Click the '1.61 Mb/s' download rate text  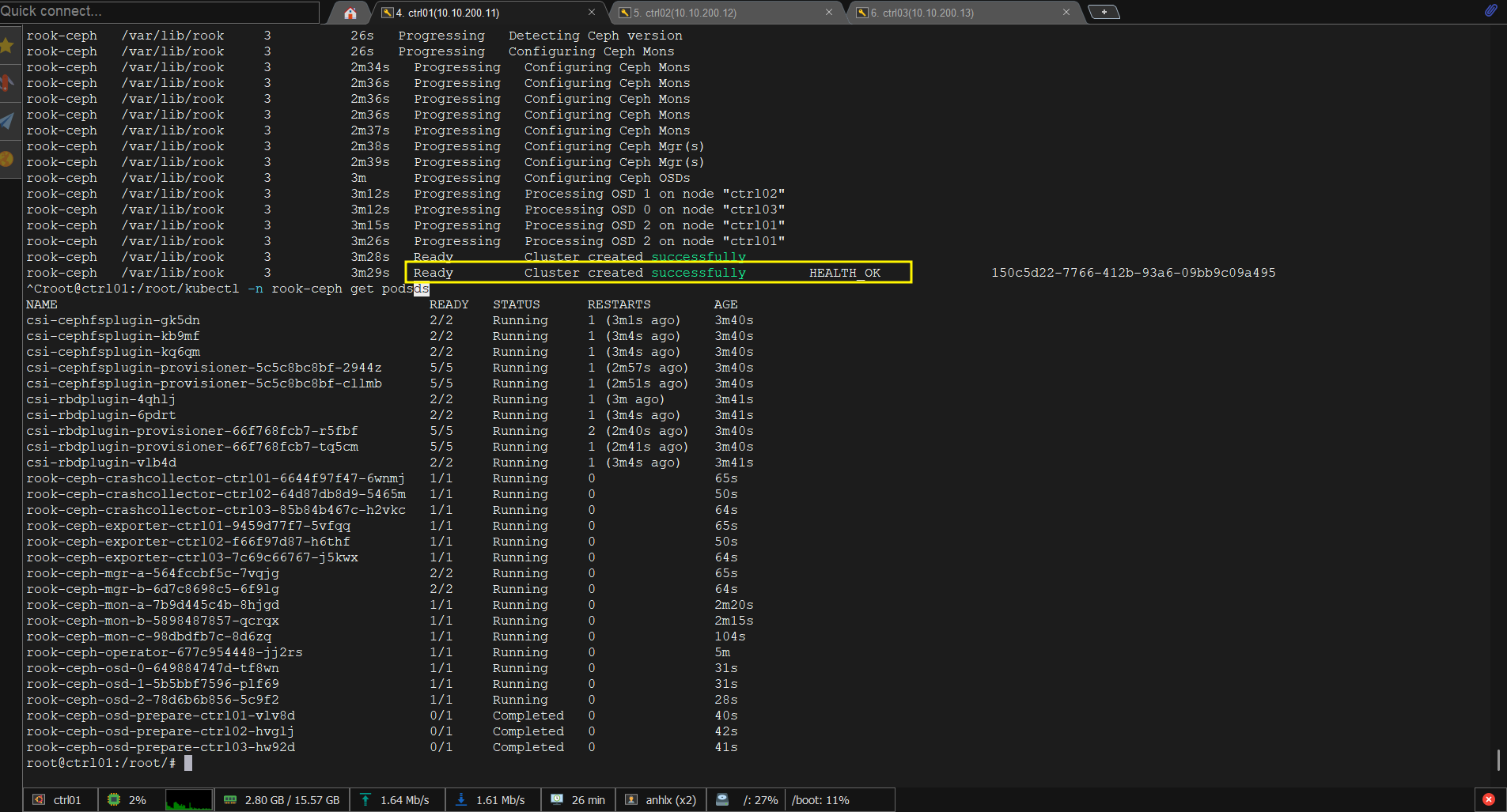500,800
